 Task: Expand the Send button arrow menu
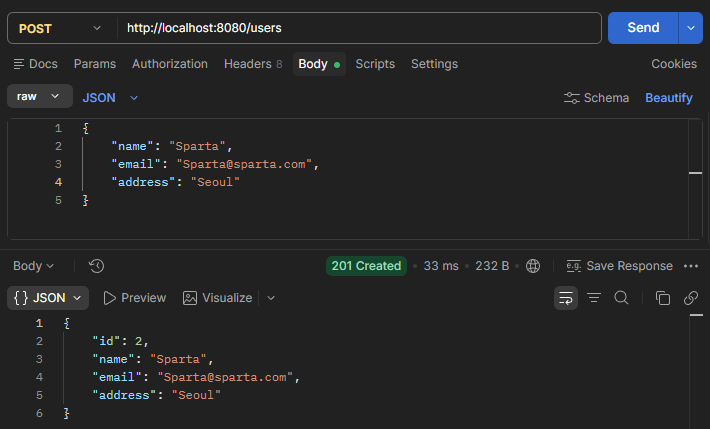coord(691,28)
